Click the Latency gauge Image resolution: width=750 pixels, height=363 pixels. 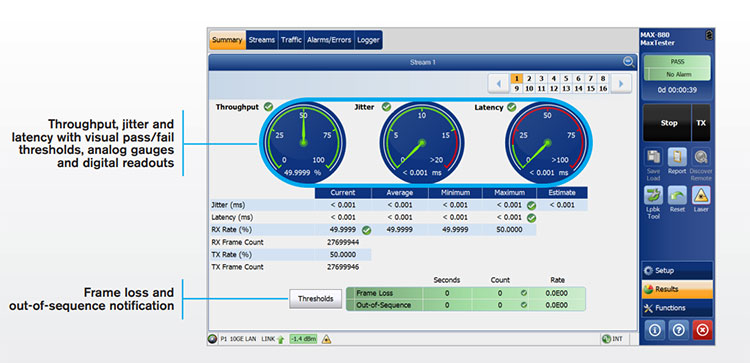547,142
